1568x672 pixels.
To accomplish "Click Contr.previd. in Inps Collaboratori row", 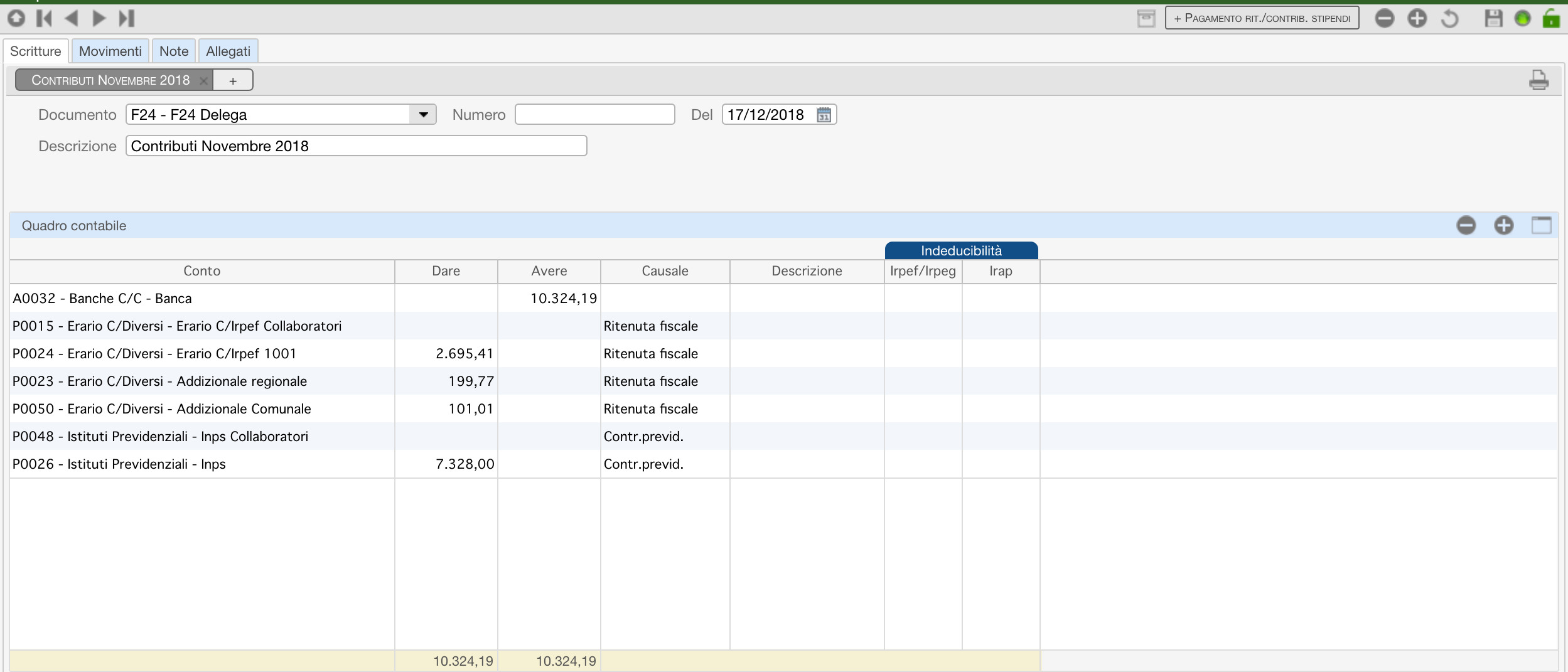I will (x=643, y=436).
